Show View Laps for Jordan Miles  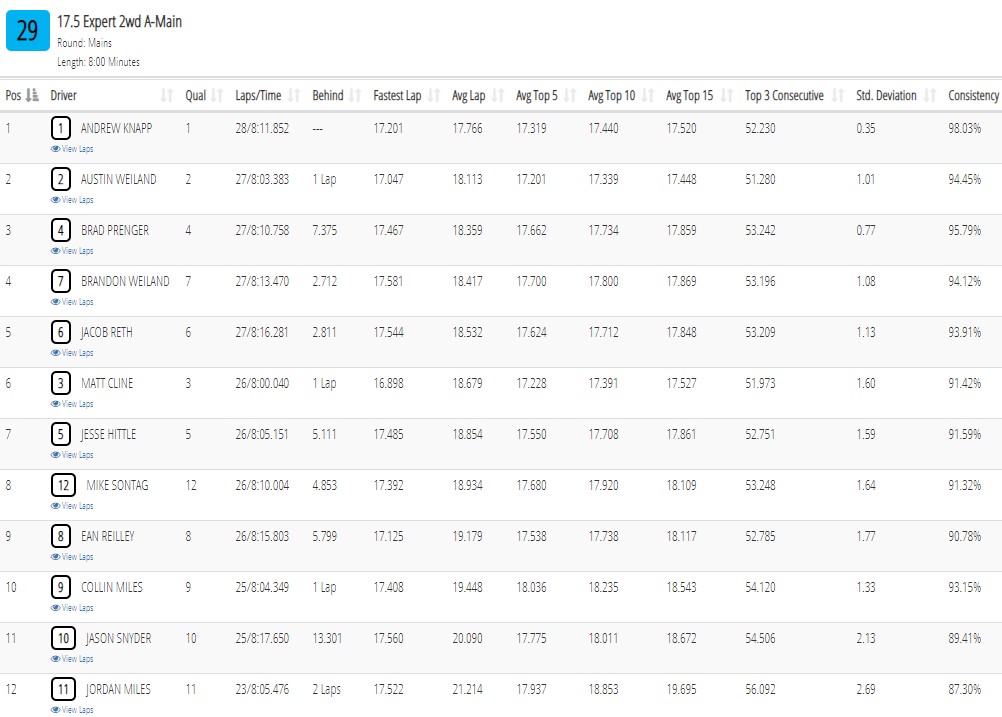point(72,710)
